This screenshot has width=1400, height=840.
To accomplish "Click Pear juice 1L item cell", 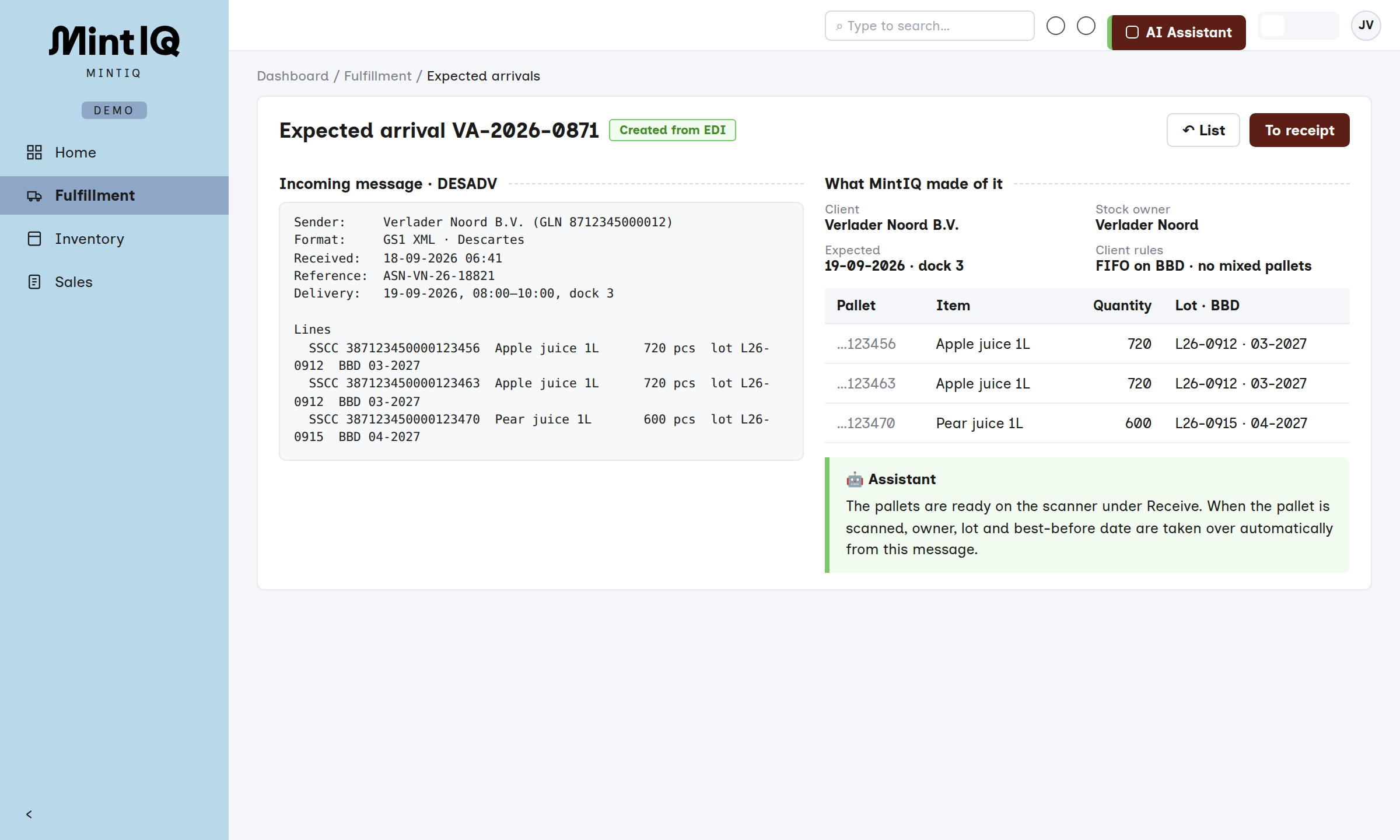I will tap(979, 423).
